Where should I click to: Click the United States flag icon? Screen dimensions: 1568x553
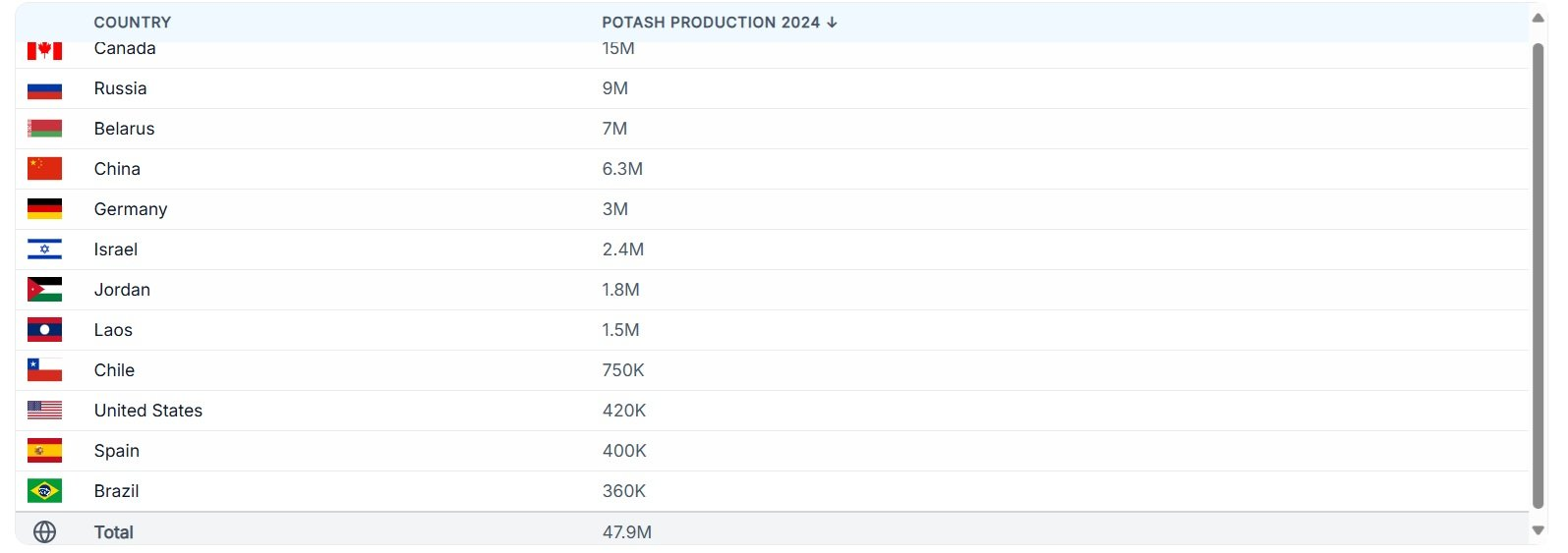(x=44, y=411)
